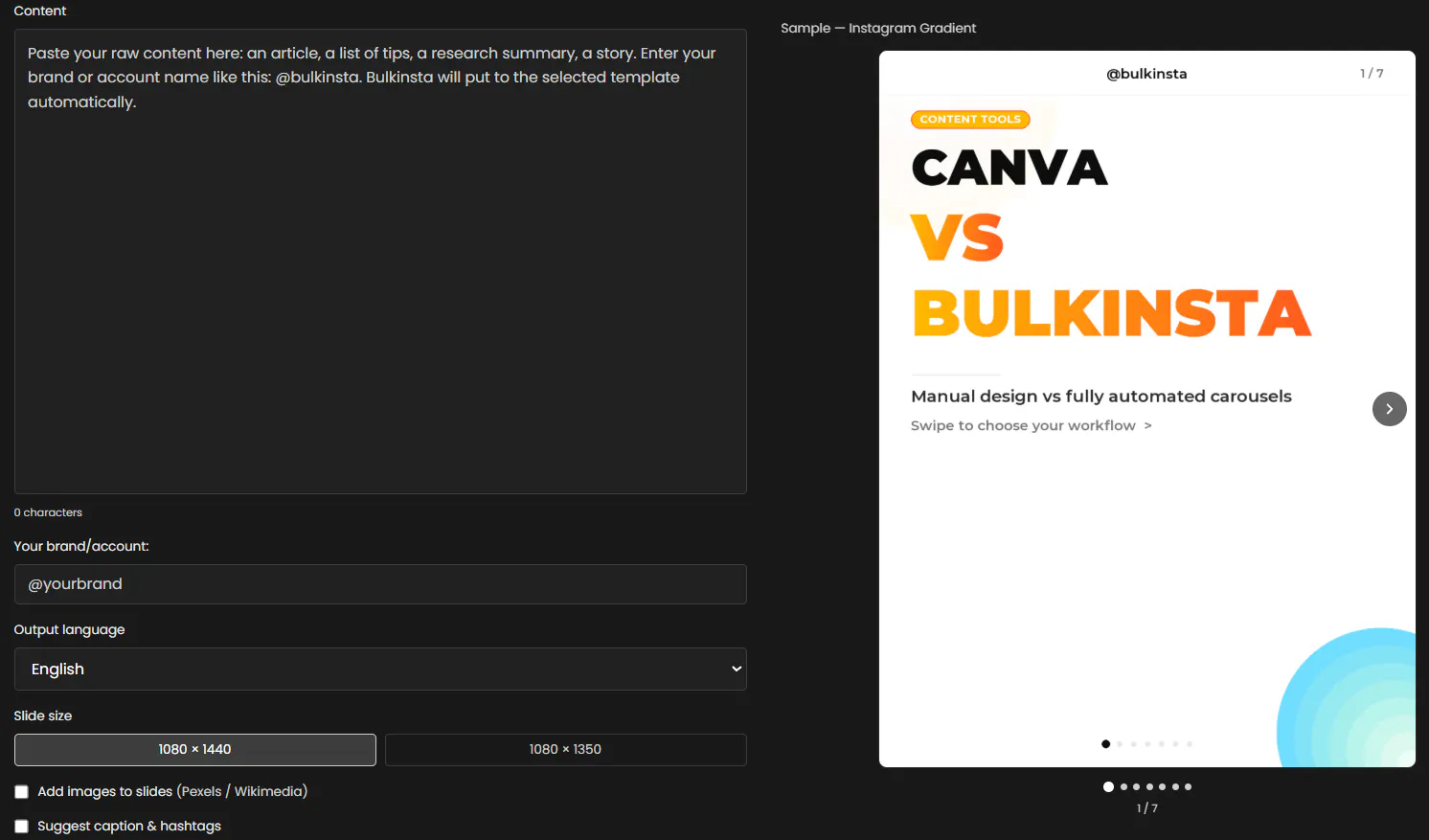Jump to slide two via dots beneath preview
The width and height of the screenshot is (1429, 840).
click(x=1123, y=786)
